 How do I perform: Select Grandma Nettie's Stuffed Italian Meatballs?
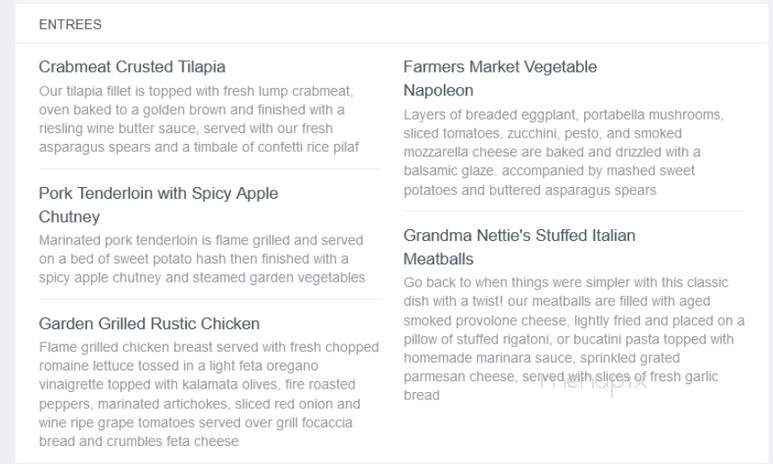tap(519, 247)
